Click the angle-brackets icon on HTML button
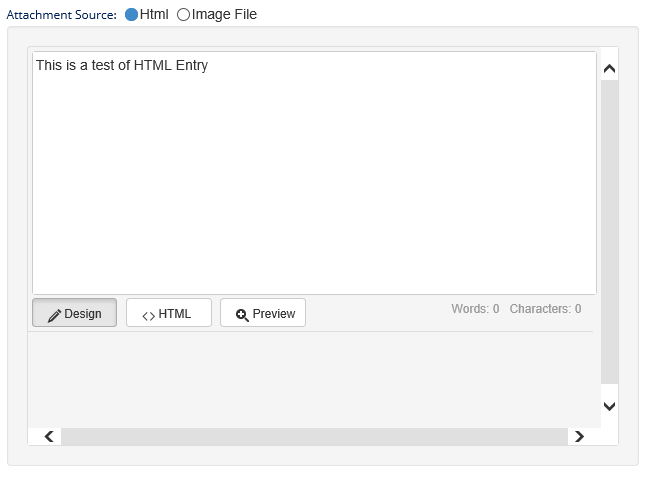 click(148, 315)
